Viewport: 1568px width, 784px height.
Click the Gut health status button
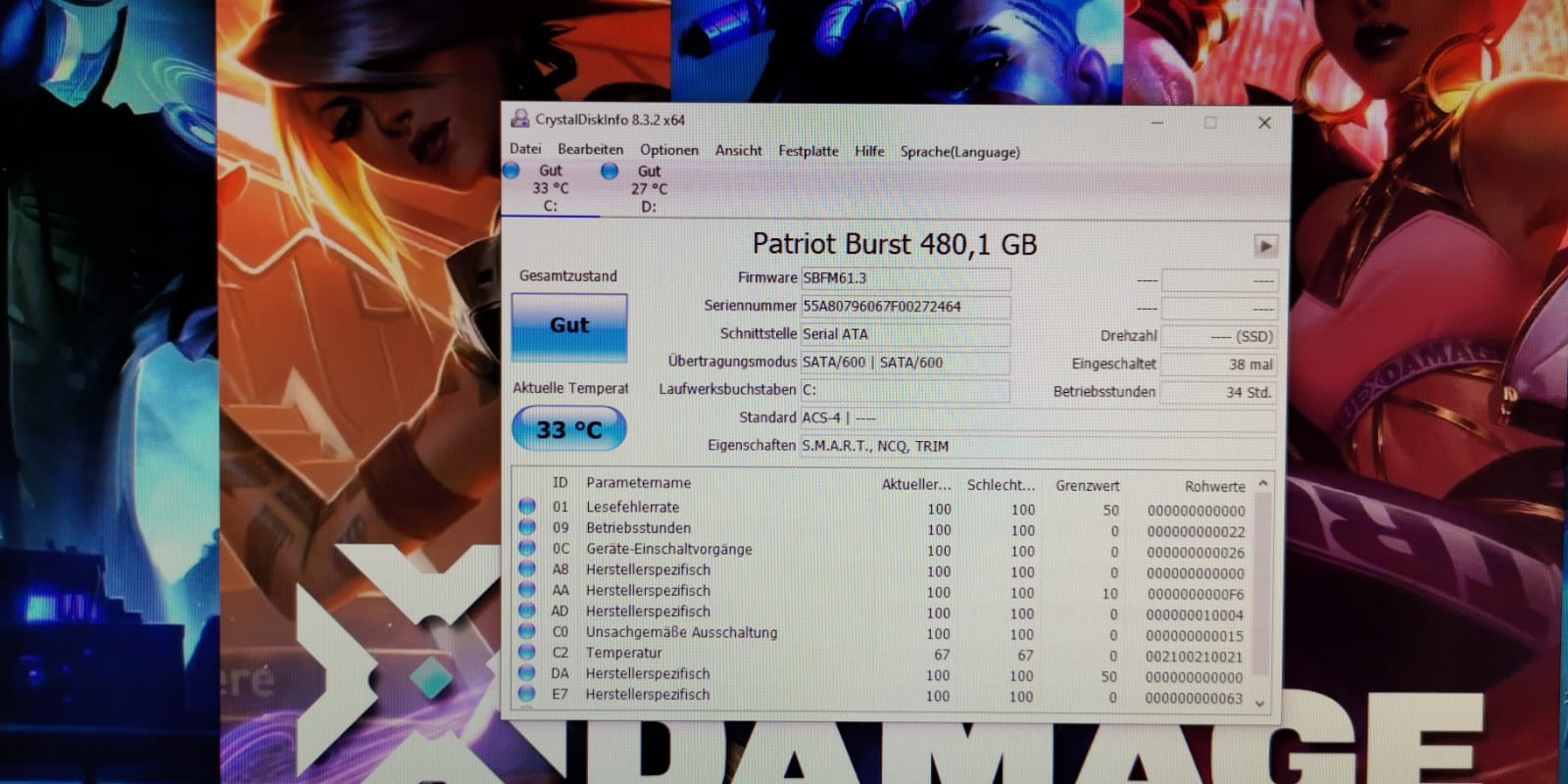click(x=569, y=326)
